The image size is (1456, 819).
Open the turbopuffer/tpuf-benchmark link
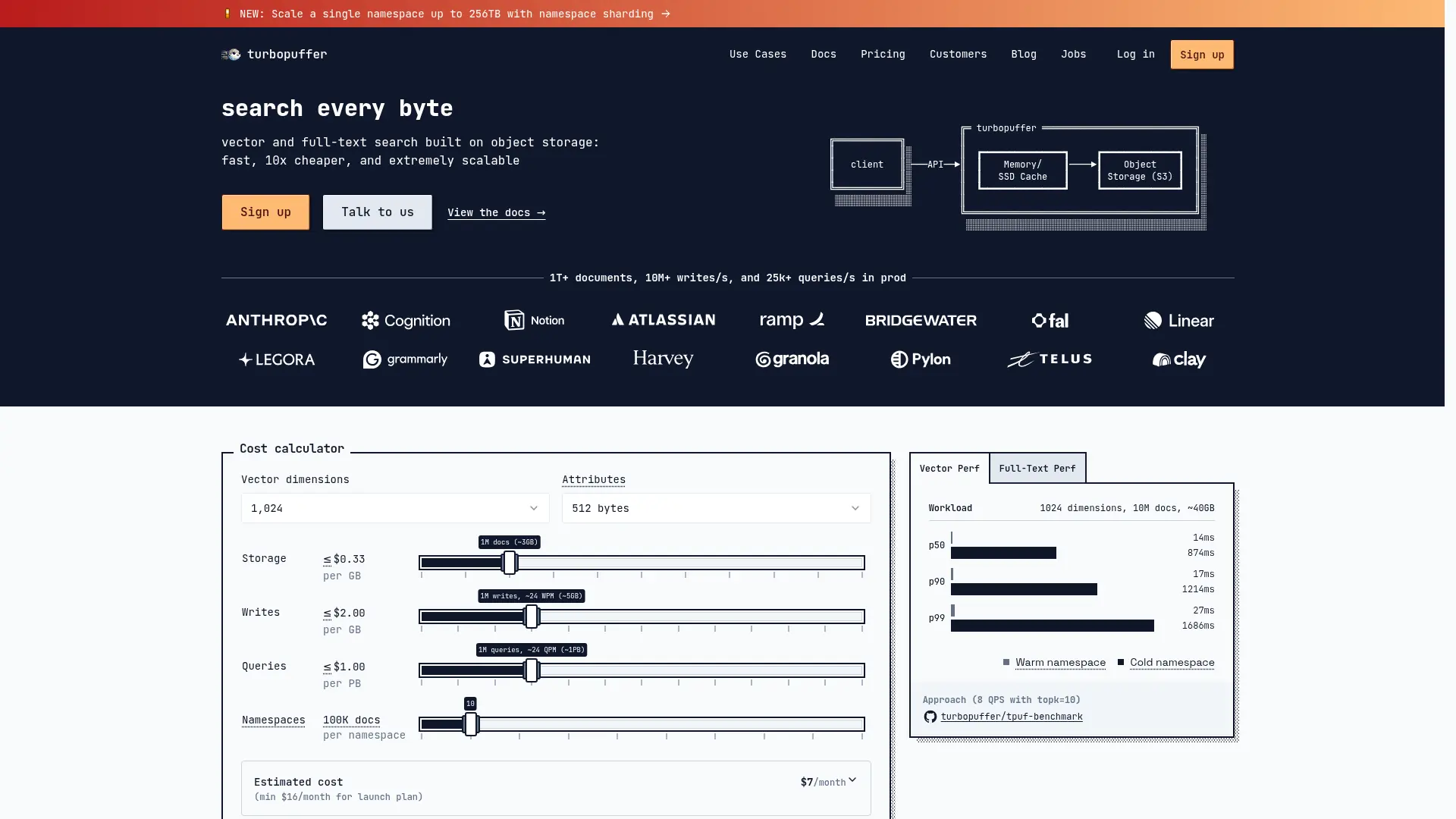1012,717
